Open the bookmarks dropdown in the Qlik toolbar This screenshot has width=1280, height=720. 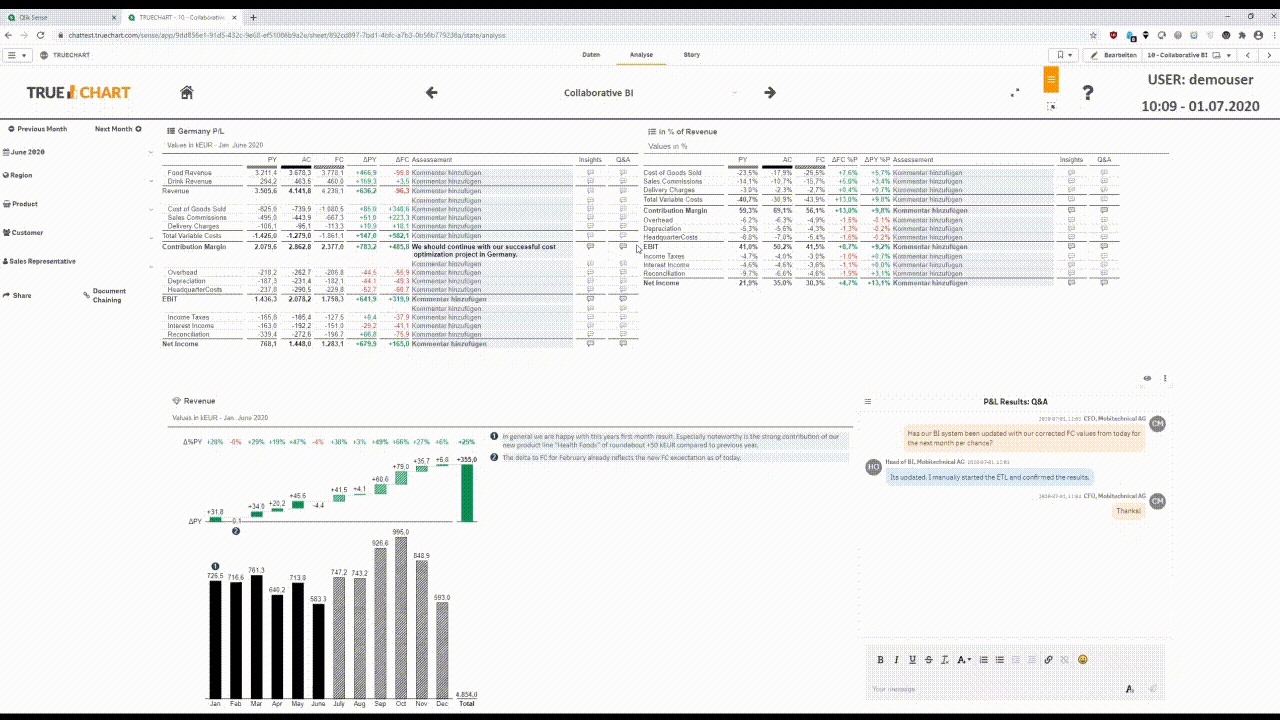(x=1065, y=55)
